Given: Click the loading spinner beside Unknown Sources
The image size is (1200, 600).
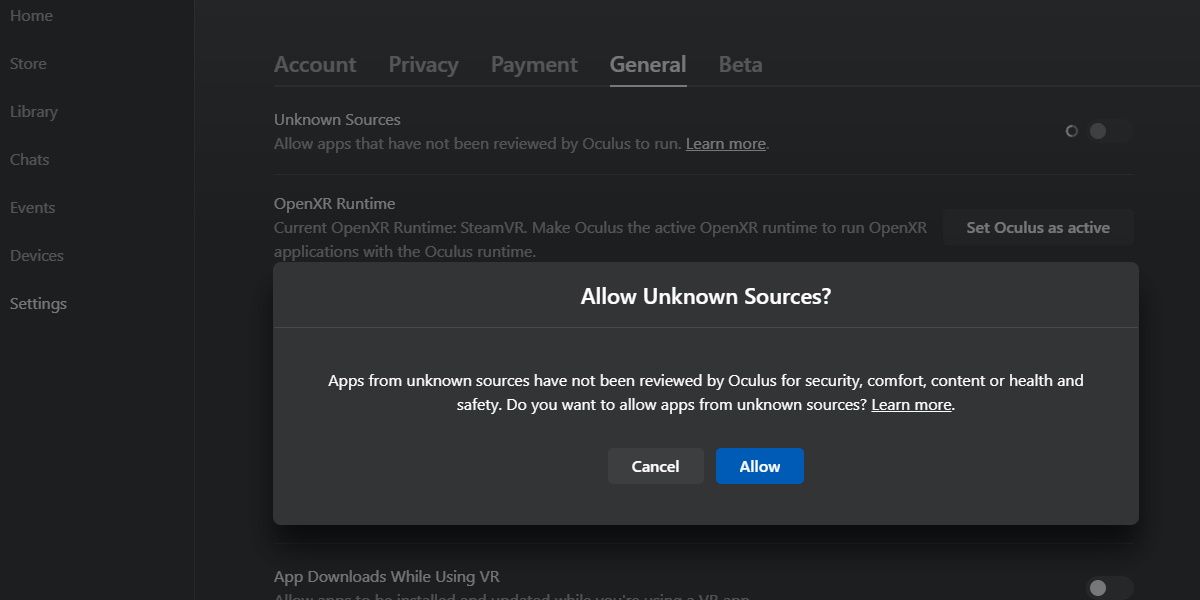Looking at the screenshot, I should 1072,131.
